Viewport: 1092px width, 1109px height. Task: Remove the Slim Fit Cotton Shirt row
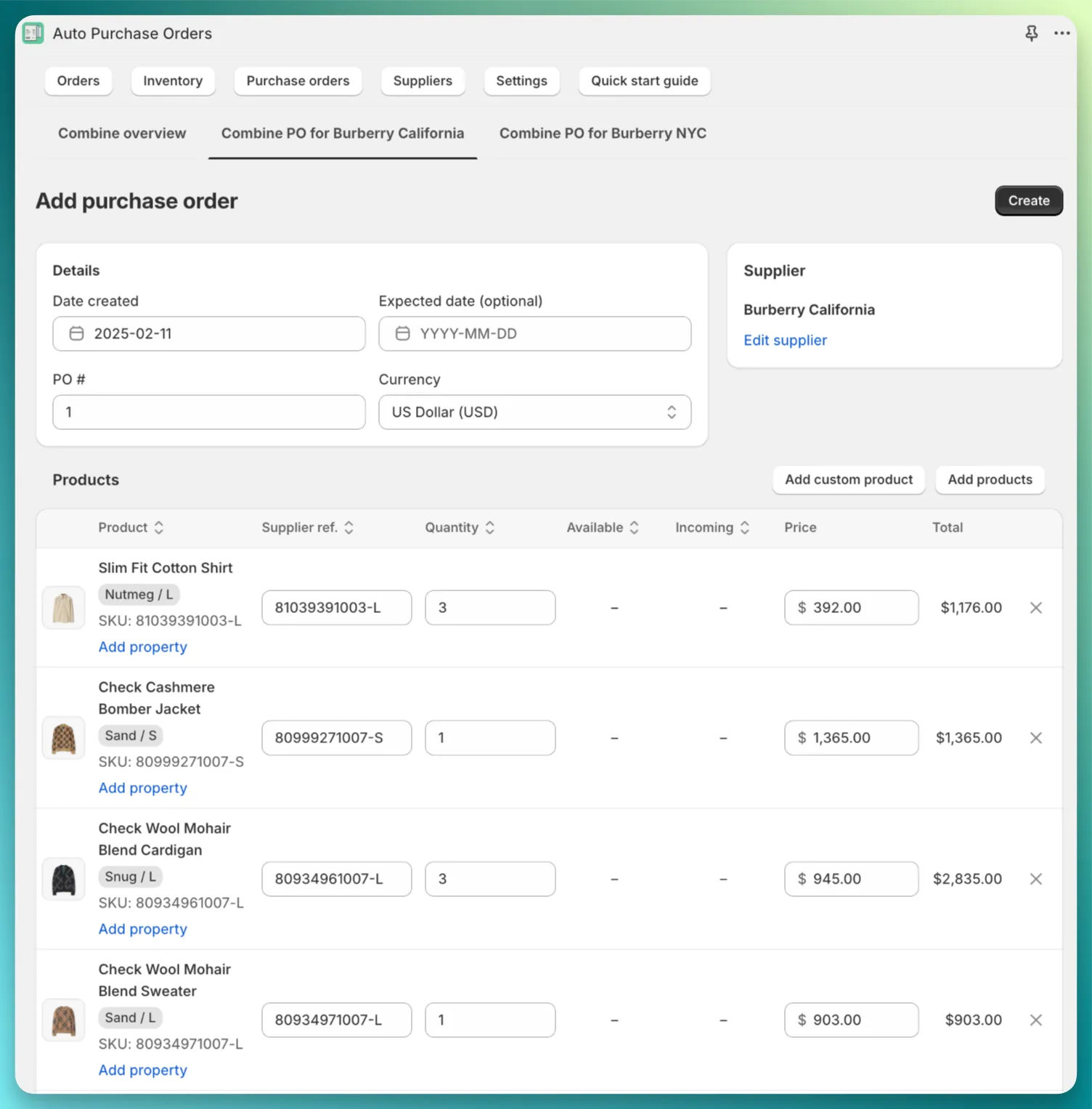click(x=1036, y=608)
